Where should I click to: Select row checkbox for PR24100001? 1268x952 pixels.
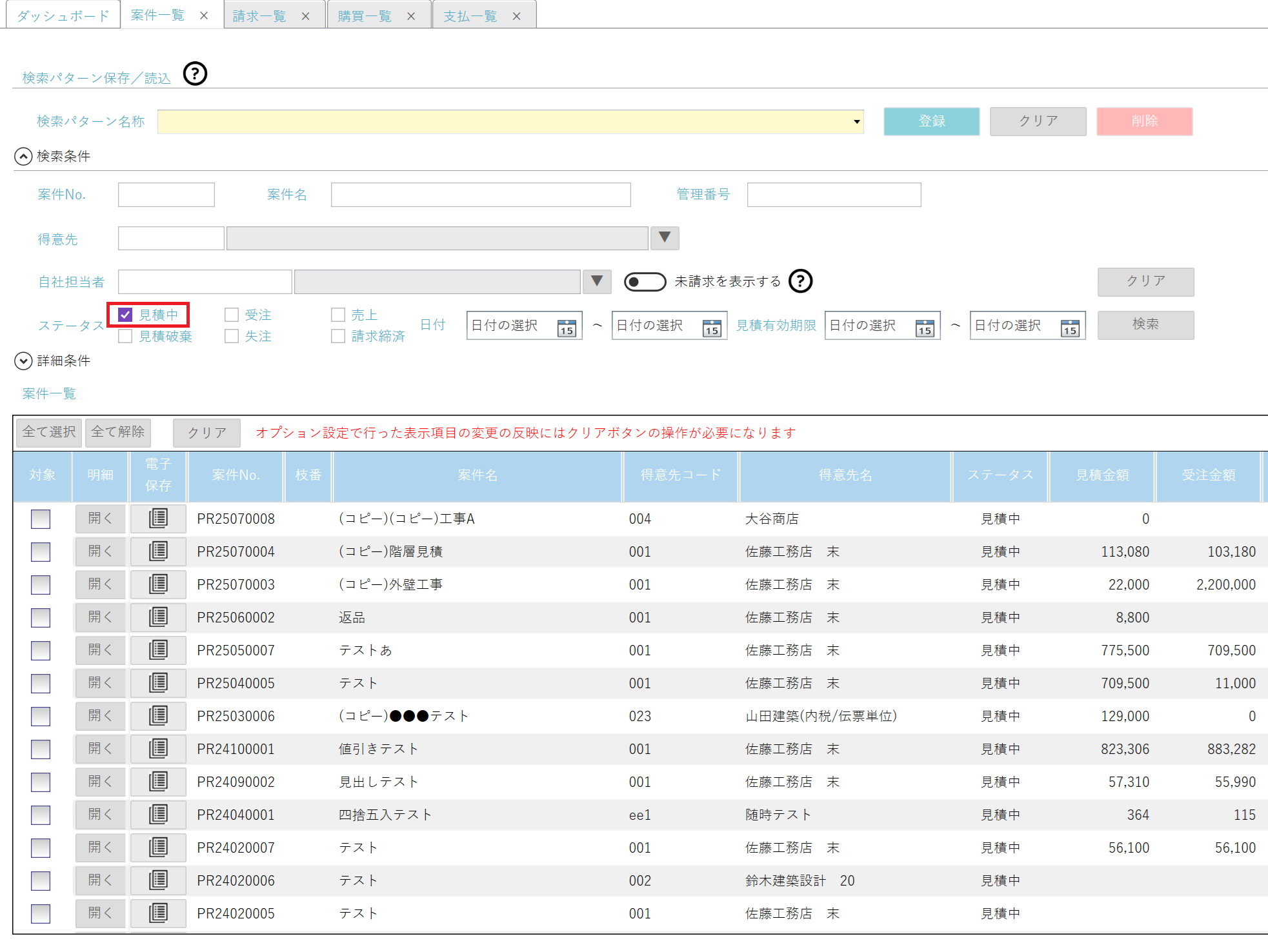41,749
